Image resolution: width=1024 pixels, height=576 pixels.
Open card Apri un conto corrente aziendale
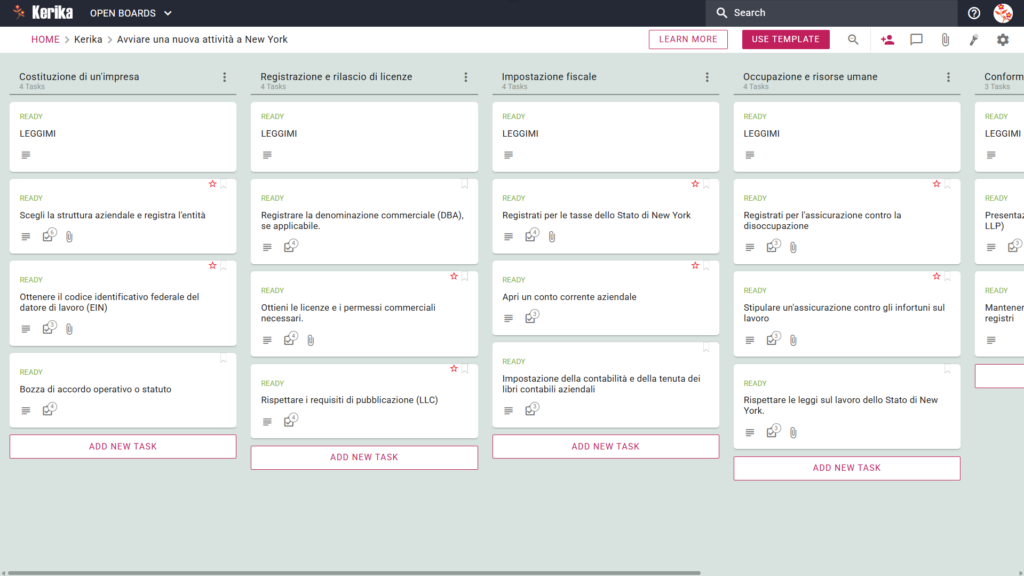point(605,298)
